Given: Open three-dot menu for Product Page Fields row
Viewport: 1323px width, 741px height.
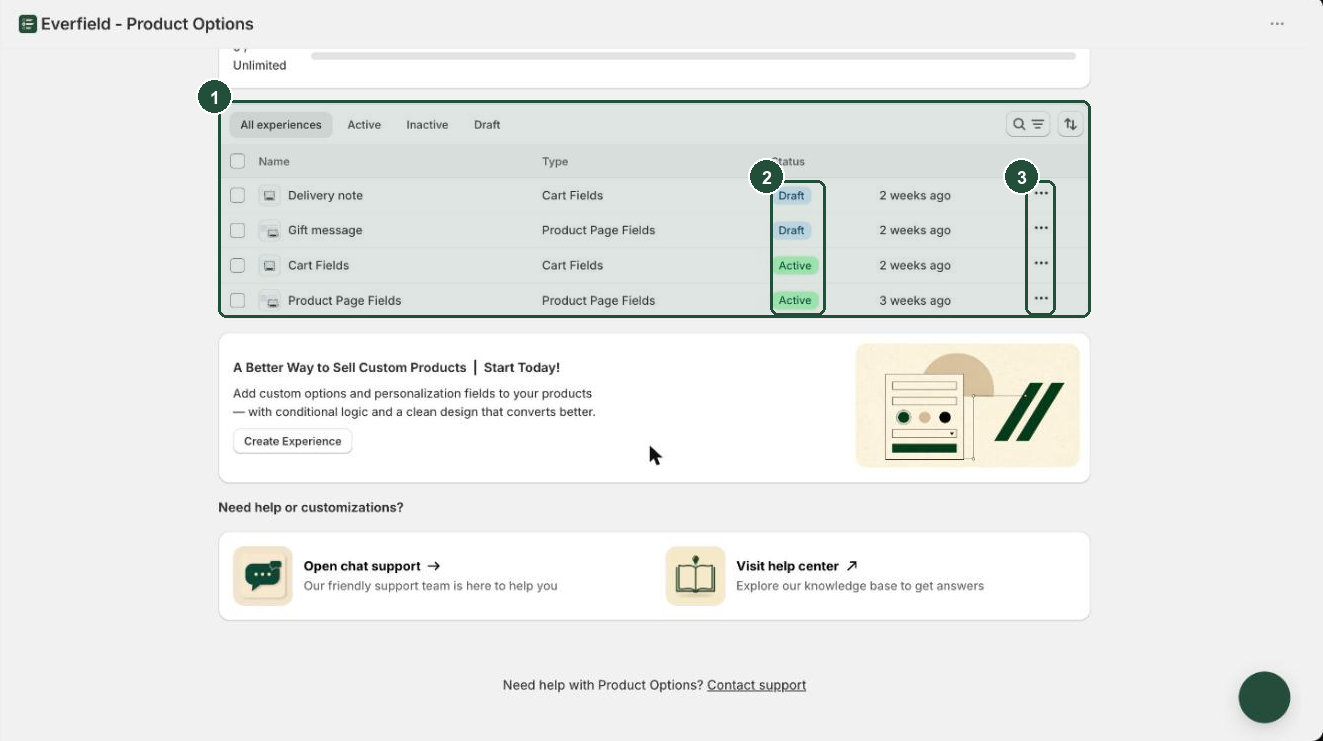Looking at the screenshot, I should point(1041,299).
